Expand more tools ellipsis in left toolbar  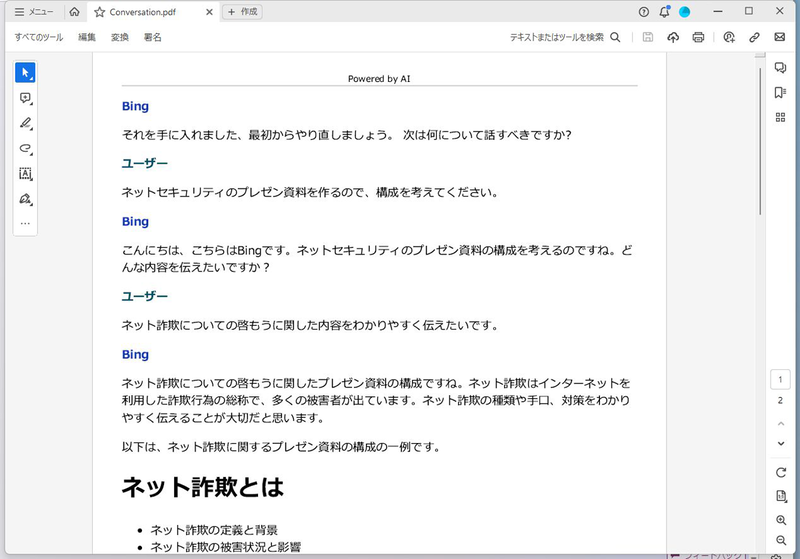click(x=25, y=223)
